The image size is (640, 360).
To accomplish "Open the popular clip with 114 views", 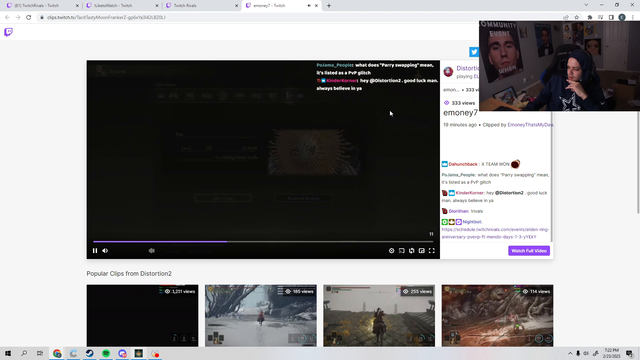I will [498, 316].
